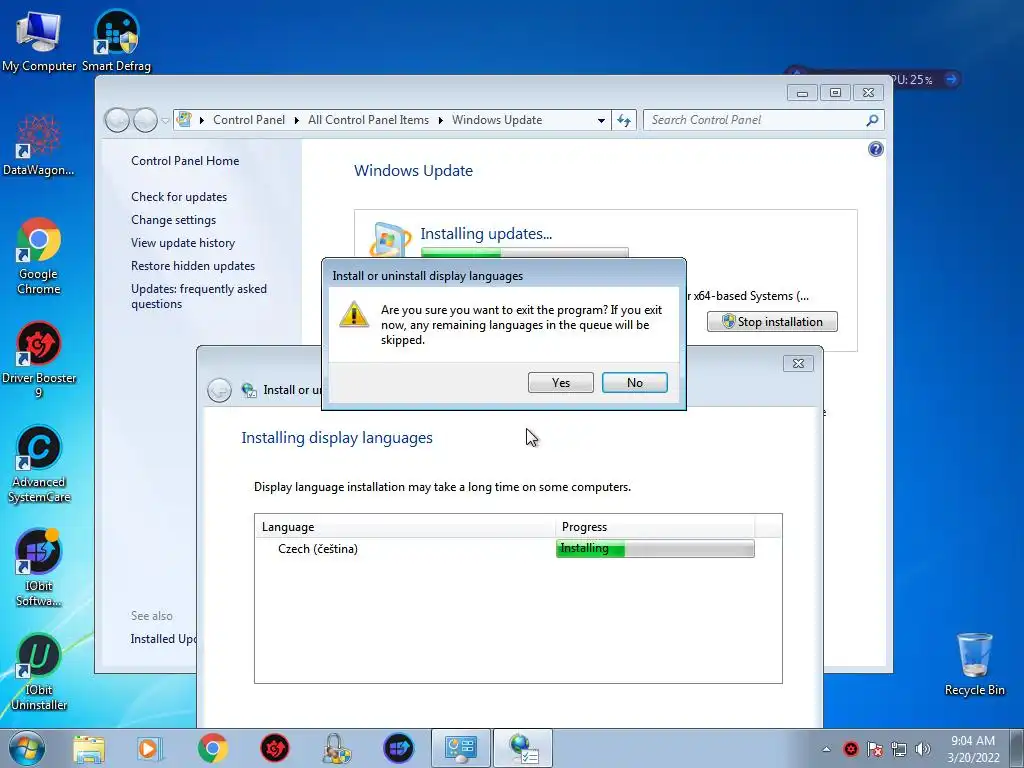This screenshot has width=1024, height=768.
Task: Open Recycle Bin on desktop
Action: pyautogui.click(x=974, y=664)
